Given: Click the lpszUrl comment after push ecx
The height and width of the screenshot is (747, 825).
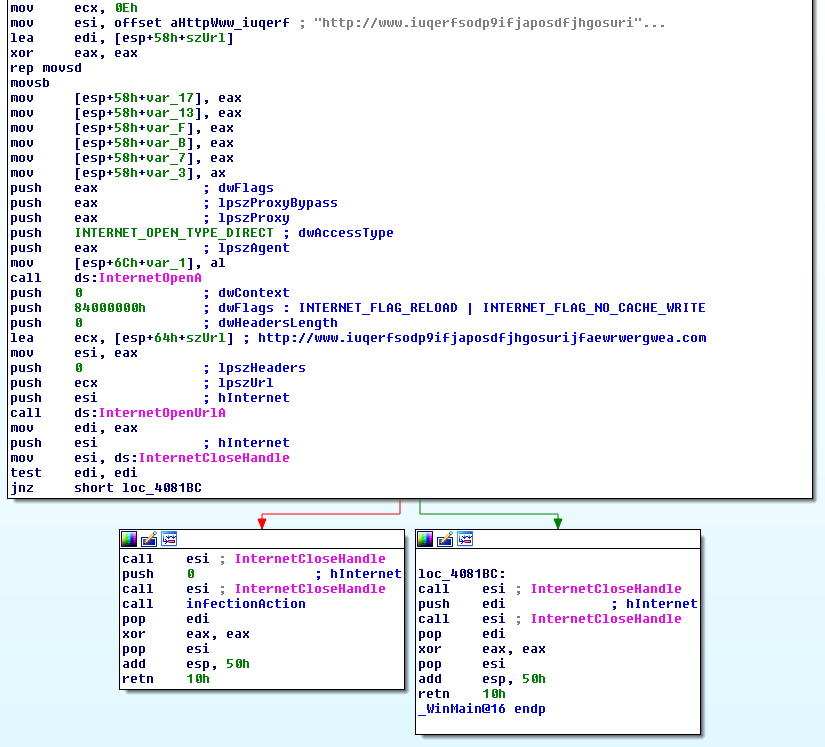Looking at the screenshot, I should point(246,383).
